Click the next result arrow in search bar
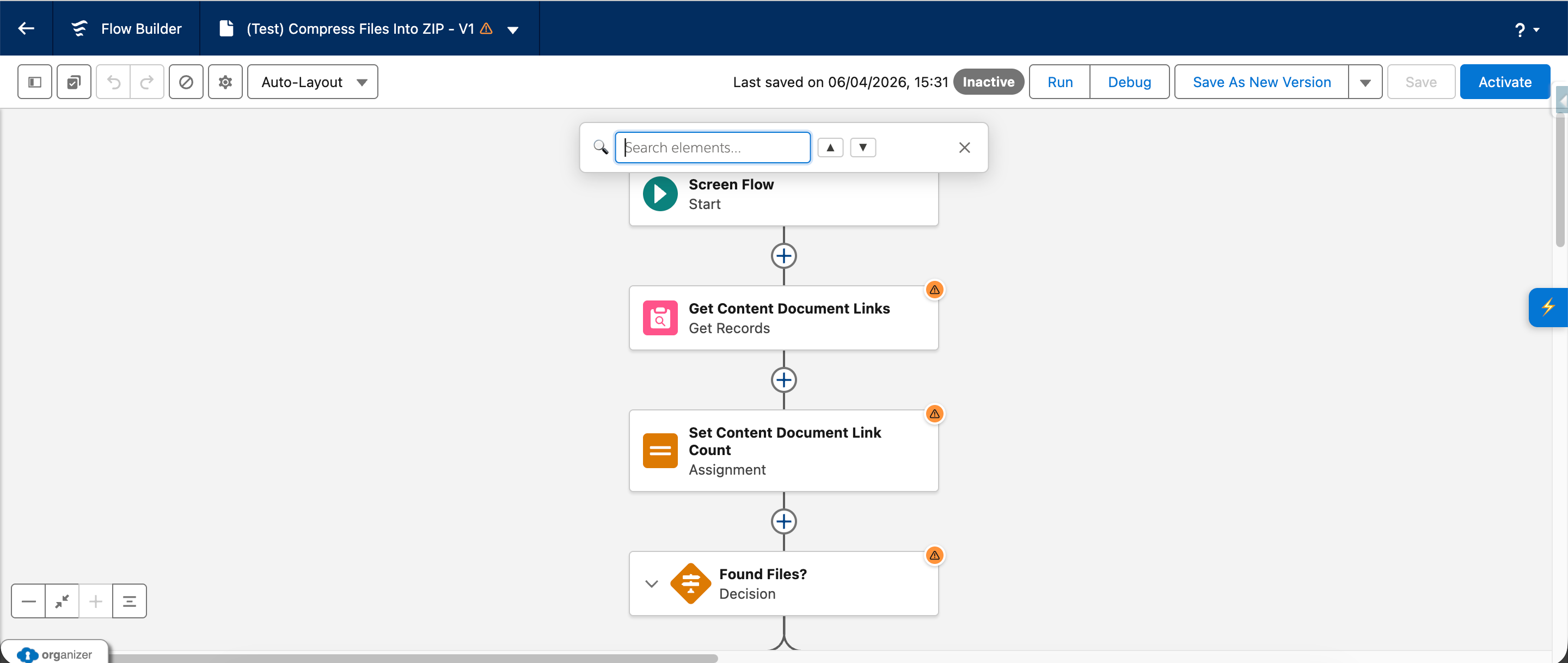The image size is (1568, 663). (x=862, y=148)
